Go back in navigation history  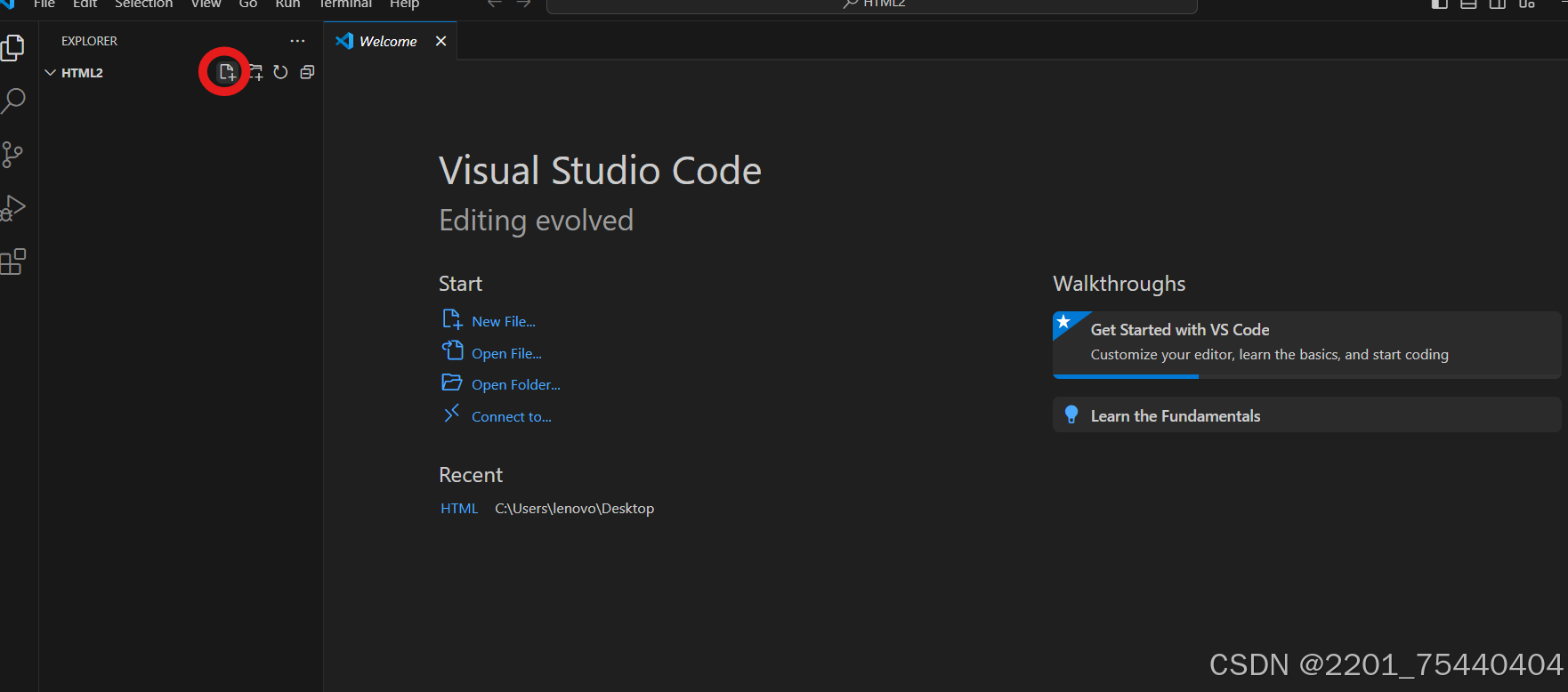coord(495,4)
